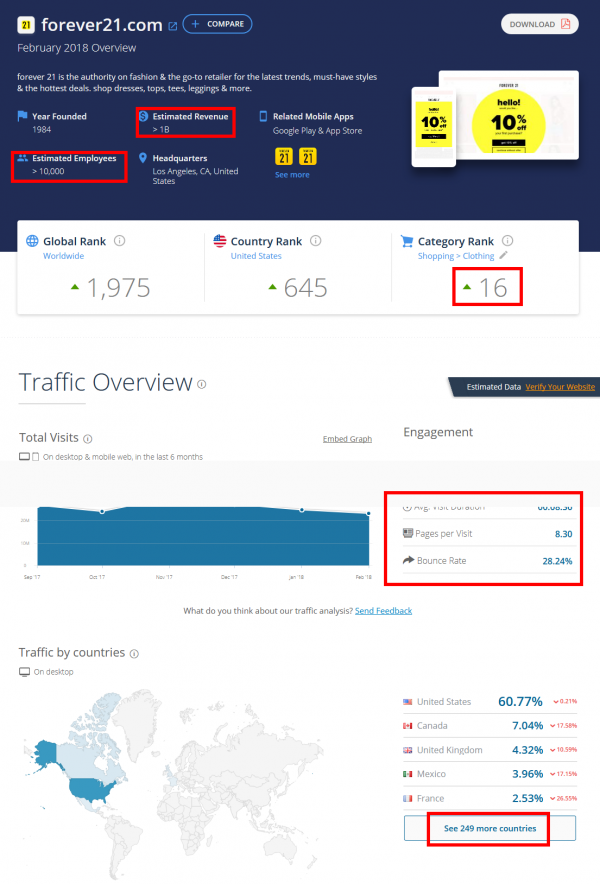Viewport: 600px width, 884px height.
Task: Open the See more apps link
Action: 292,175
